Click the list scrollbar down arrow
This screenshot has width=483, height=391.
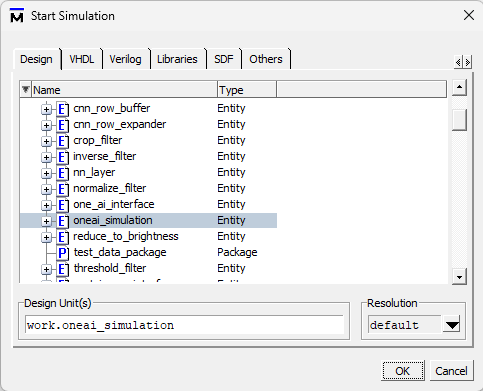[x=459, y=277]
